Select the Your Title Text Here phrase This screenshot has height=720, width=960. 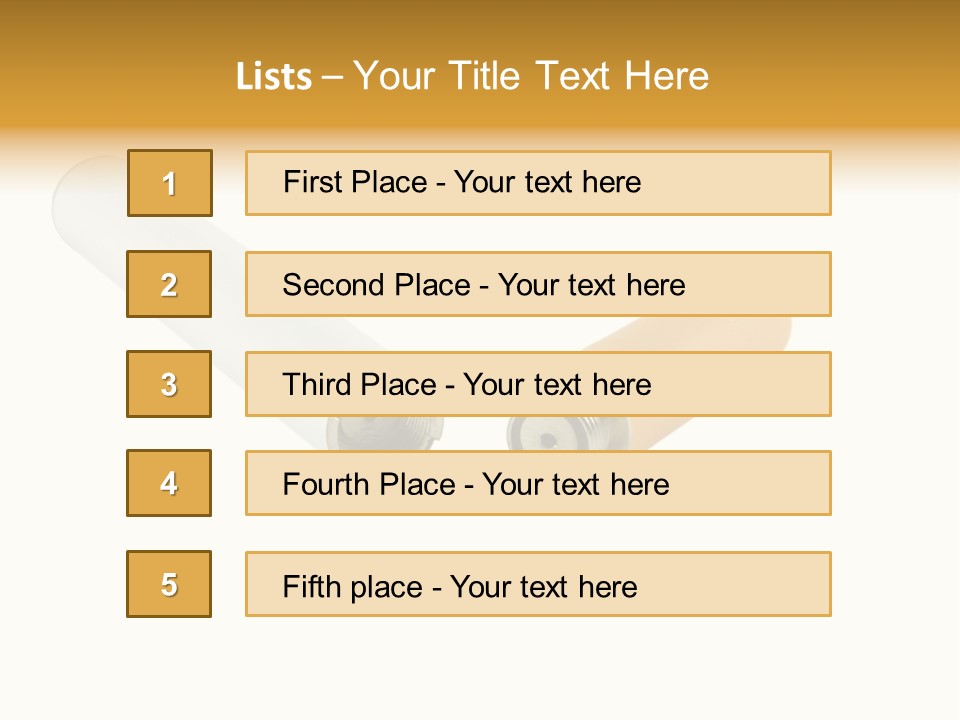pos(531,76)
